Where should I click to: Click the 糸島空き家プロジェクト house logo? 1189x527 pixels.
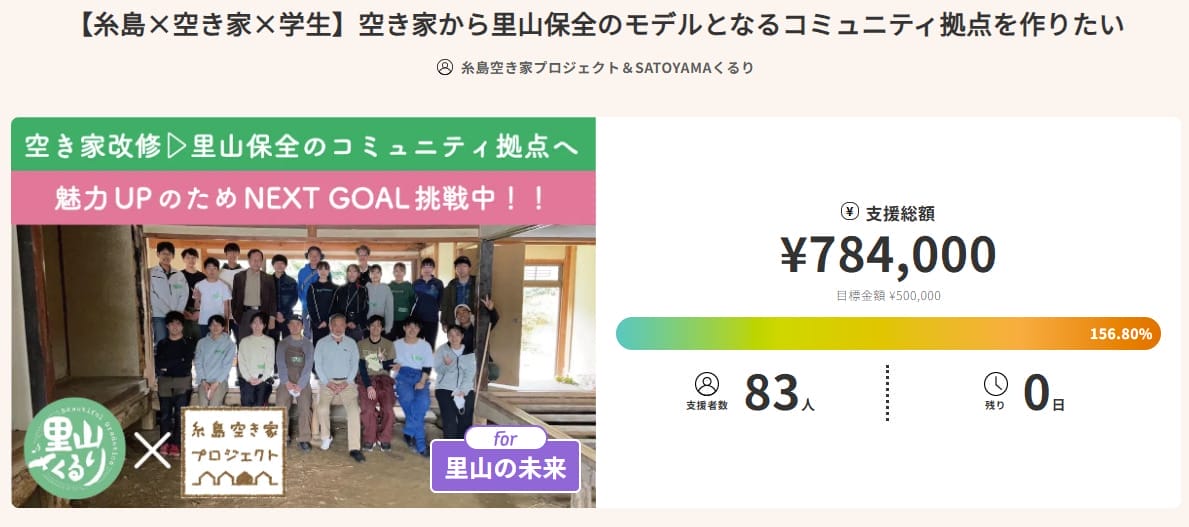coord(233,452)
